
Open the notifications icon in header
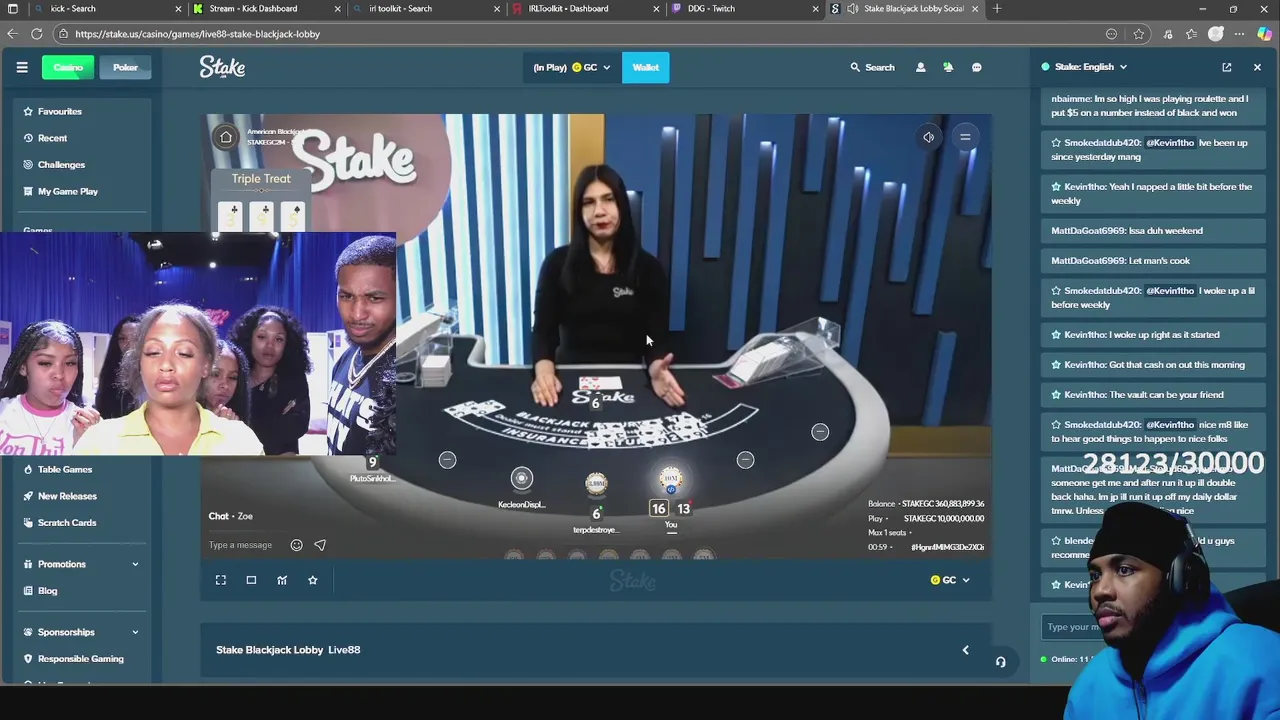coord(948,67)
